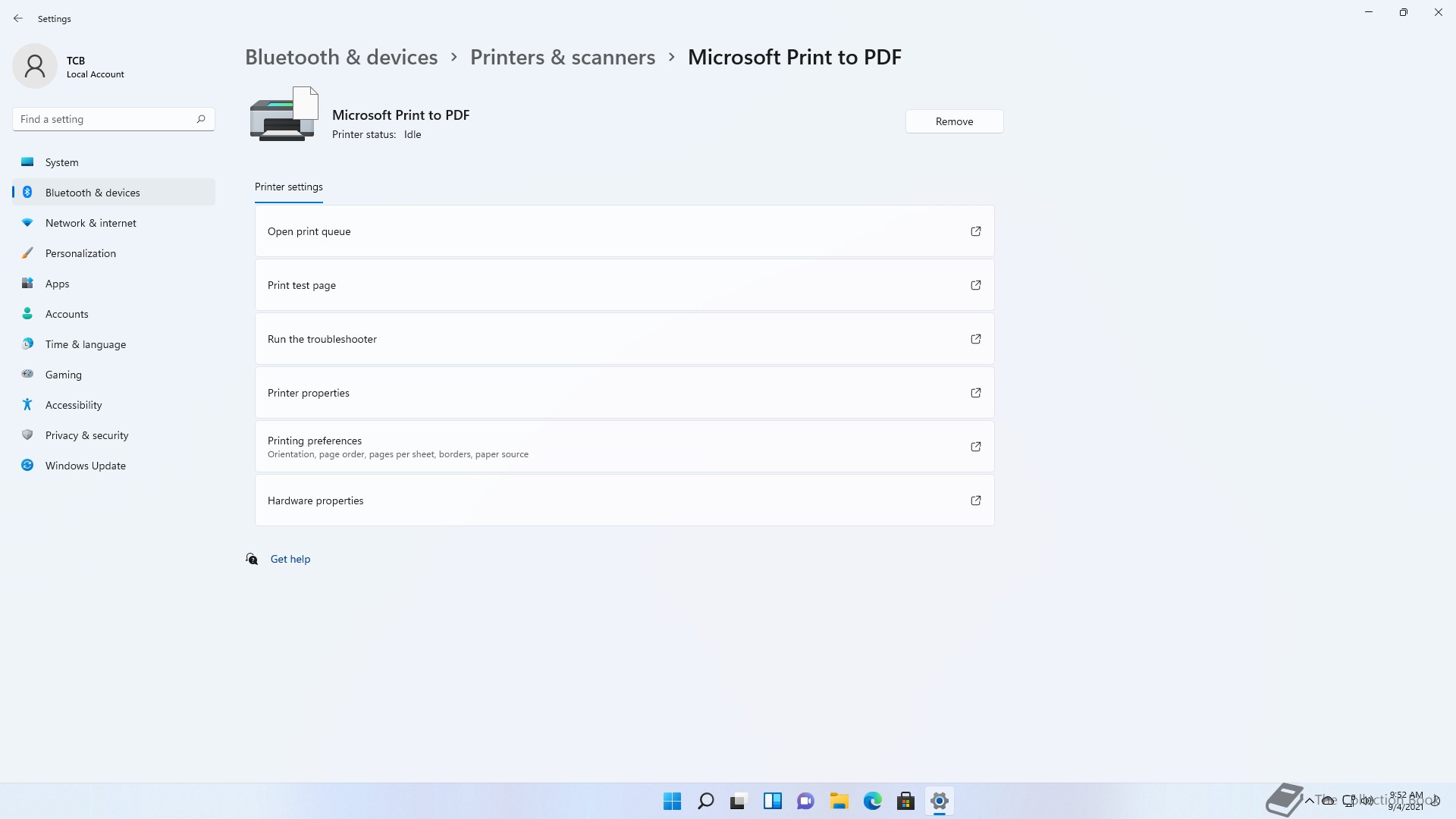Go to Bluetooth & devices breadcrumb
The image size is (1456, 819).
click(x=340, y=57)
